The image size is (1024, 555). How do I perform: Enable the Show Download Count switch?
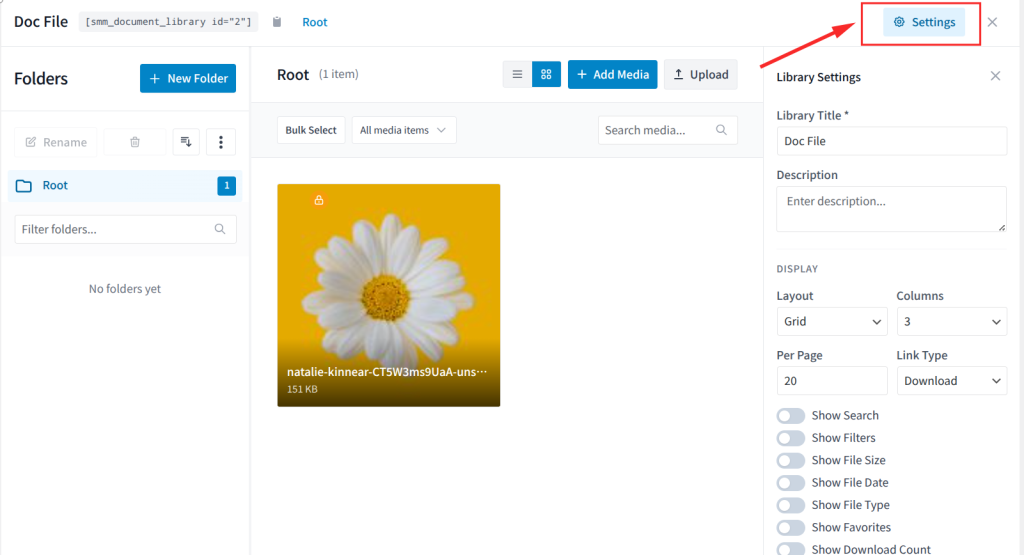791,549
